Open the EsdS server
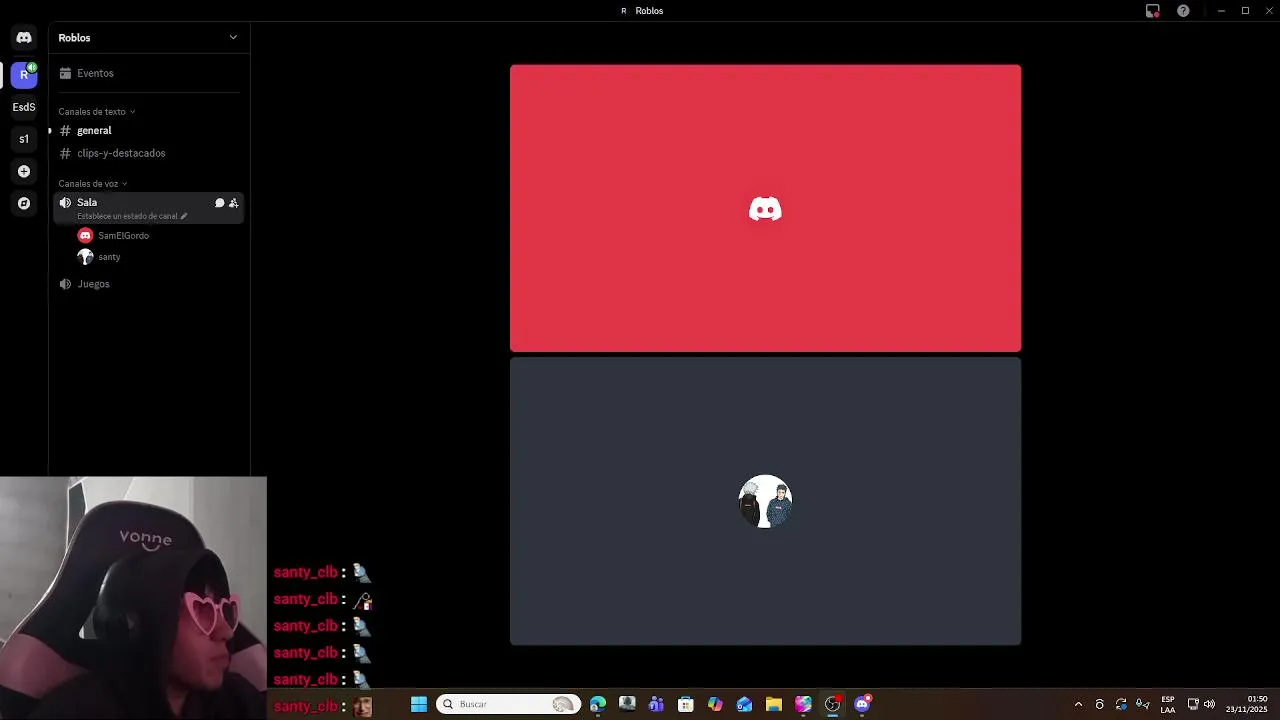This screenshot has height=720, width=1280. pos(24,107)
